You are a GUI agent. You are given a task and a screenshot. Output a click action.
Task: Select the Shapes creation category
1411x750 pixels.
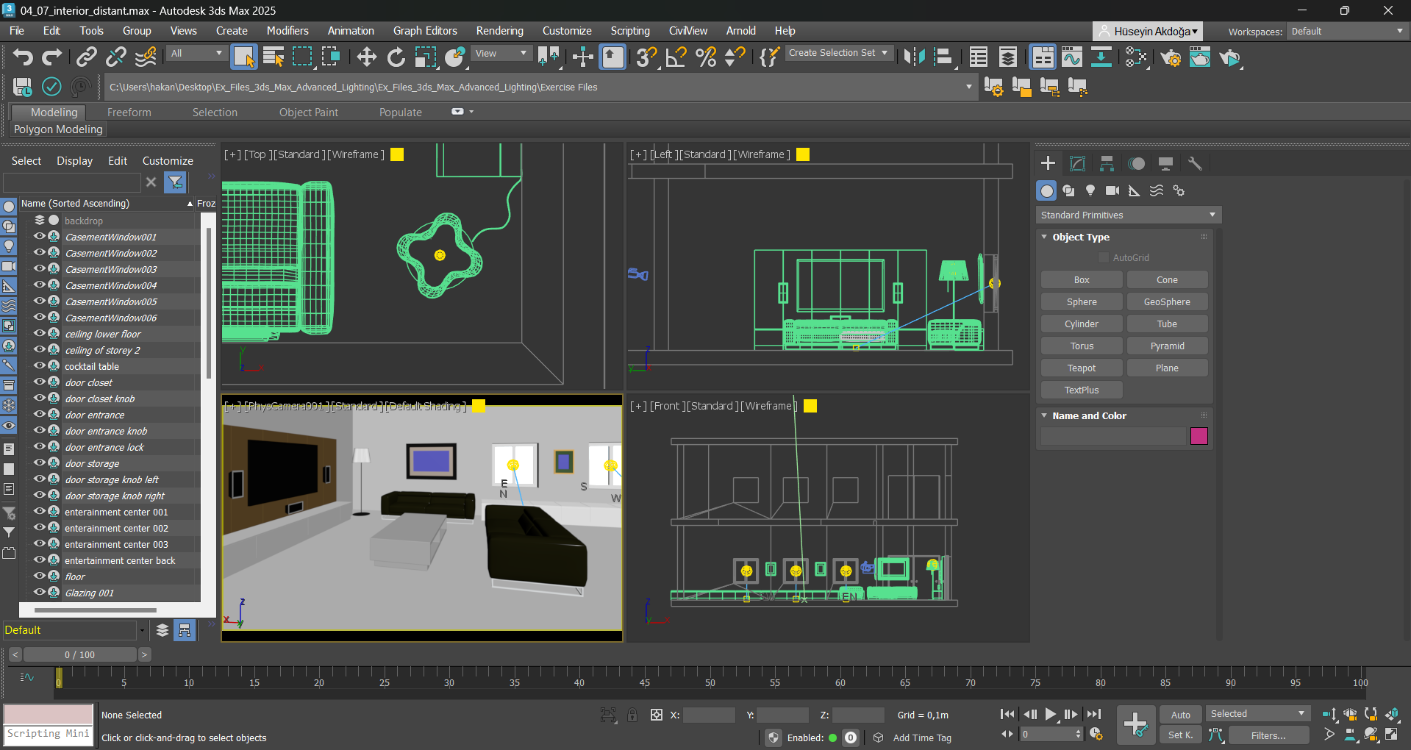(x=1069, y=190)
